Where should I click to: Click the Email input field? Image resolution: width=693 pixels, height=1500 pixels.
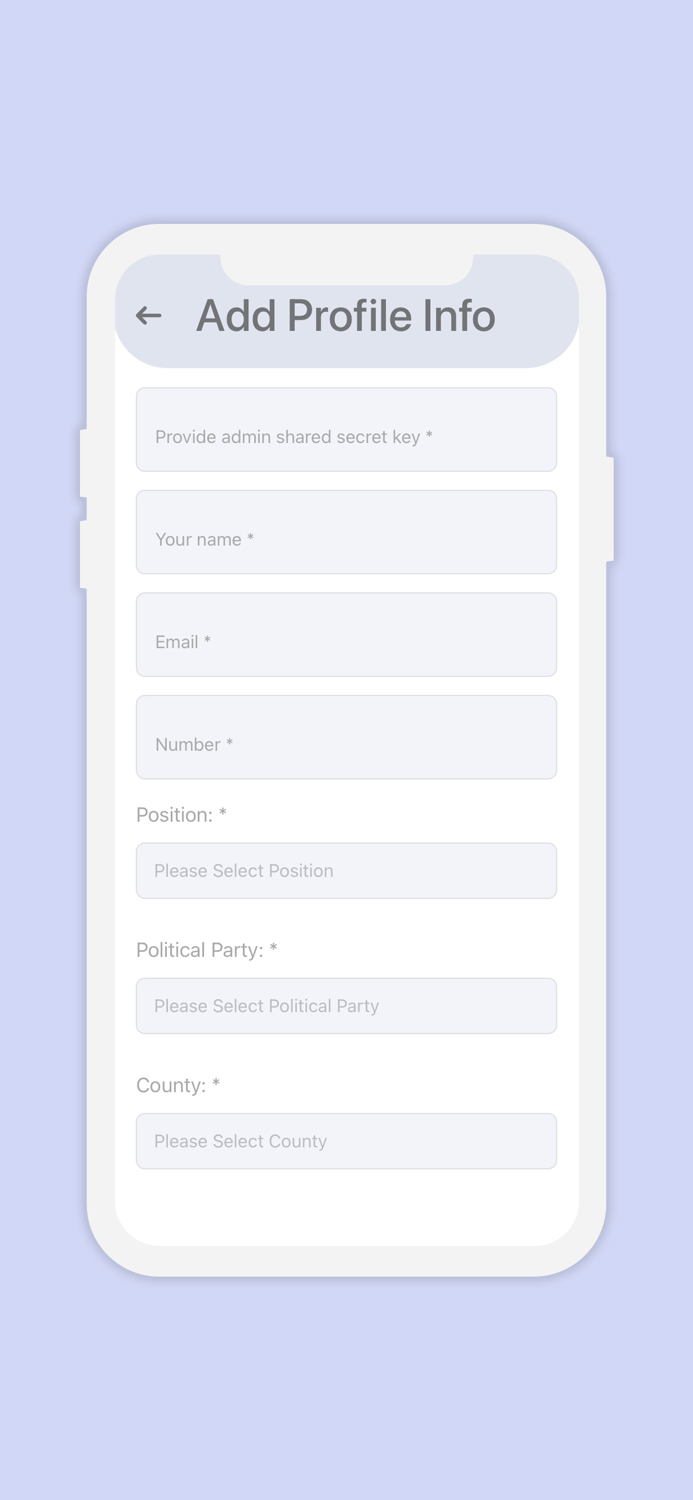pyautogui.click(x=346, y=634)
